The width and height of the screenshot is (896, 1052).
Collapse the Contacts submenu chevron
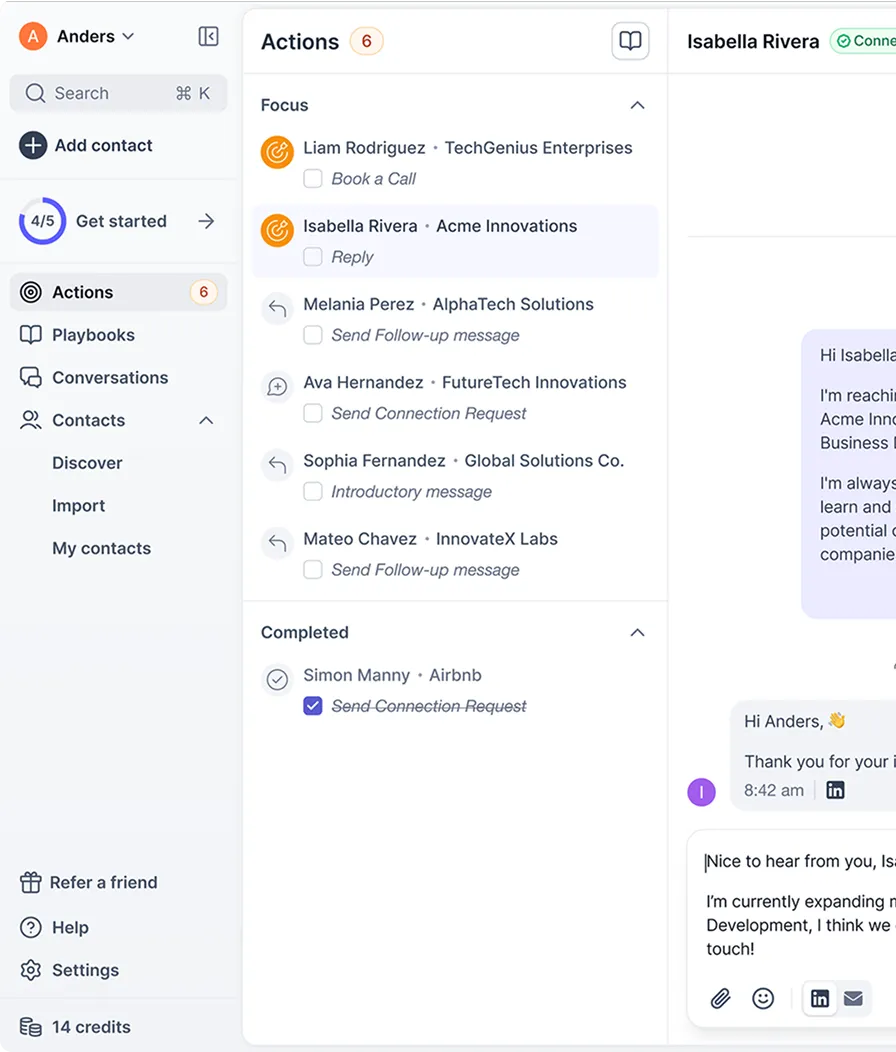point(207,421)
